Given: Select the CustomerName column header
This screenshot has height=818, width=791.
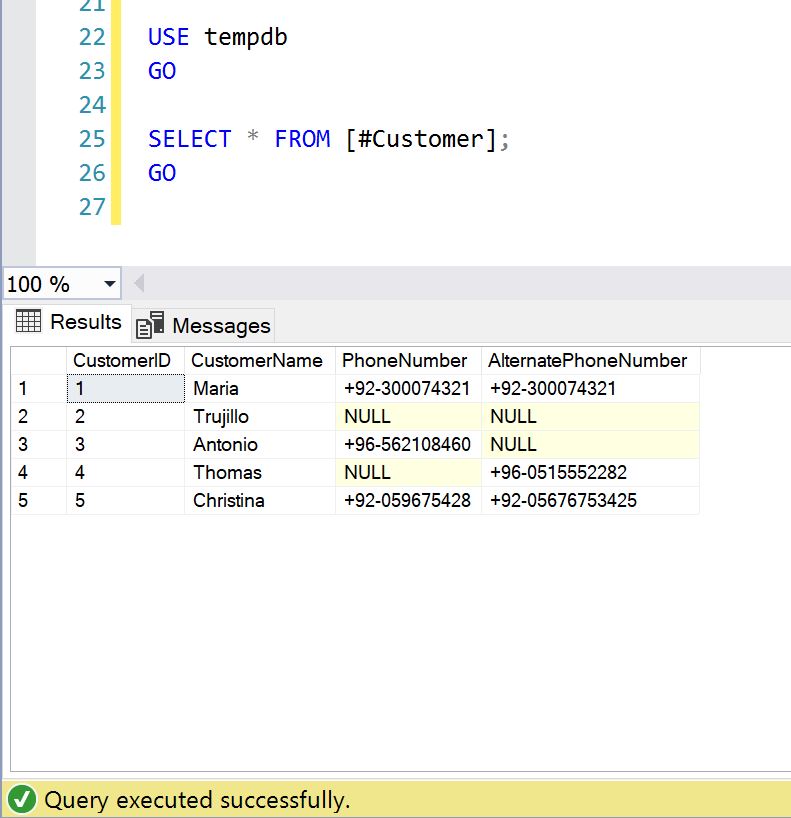Looking at the screenshot, I should tap(257, 360).
